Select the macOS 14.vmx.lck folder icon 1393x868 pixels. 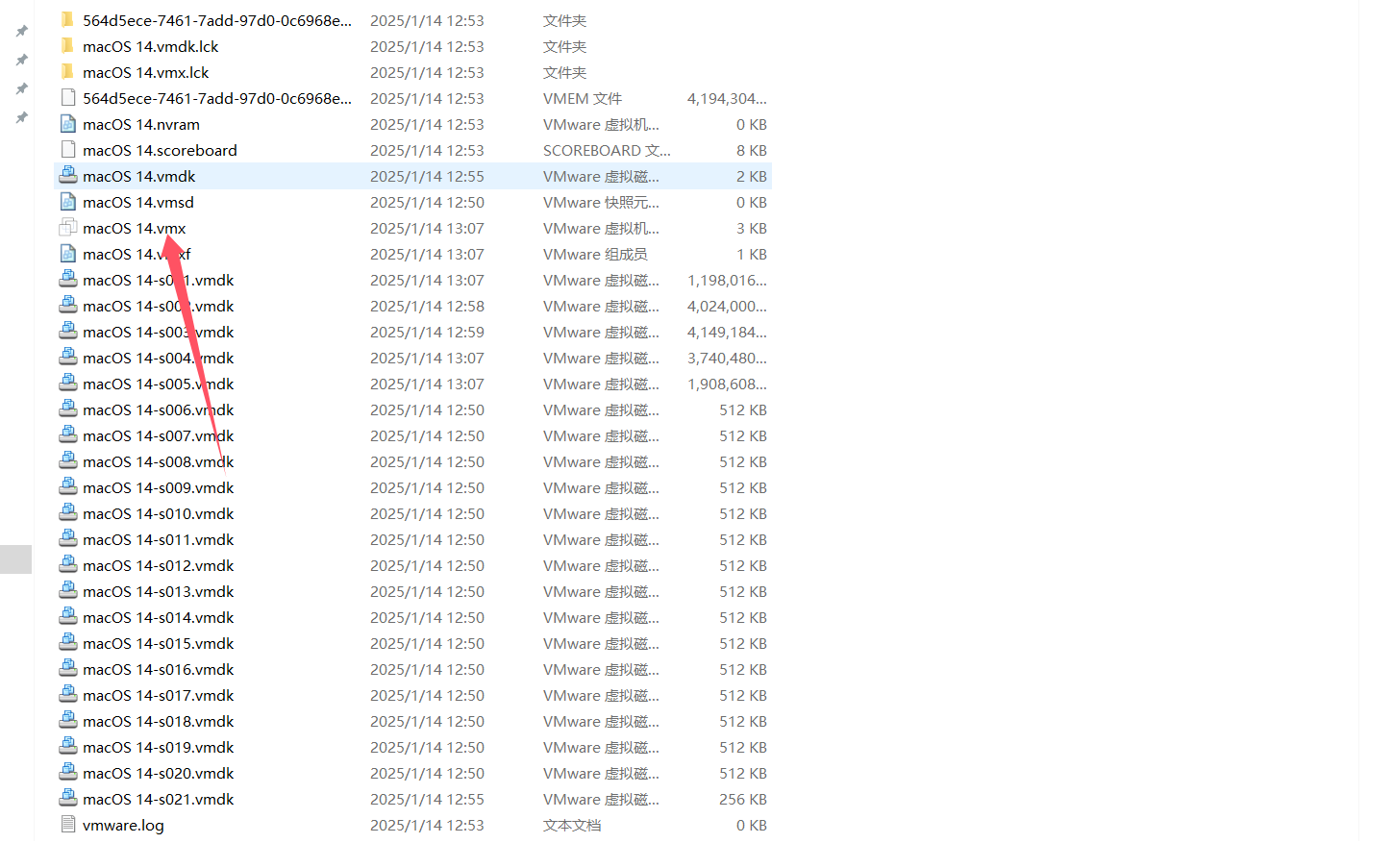pyautogui.click(x=67, y=72)
